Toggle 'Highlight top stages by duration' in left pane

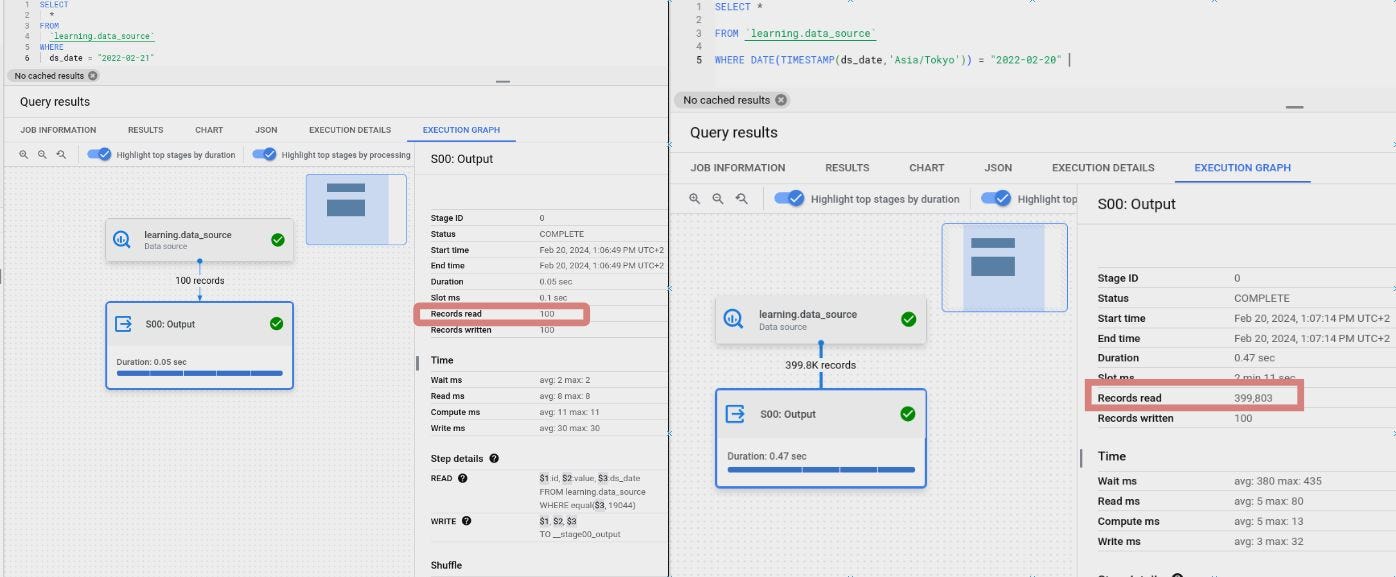tap(99, 155)
